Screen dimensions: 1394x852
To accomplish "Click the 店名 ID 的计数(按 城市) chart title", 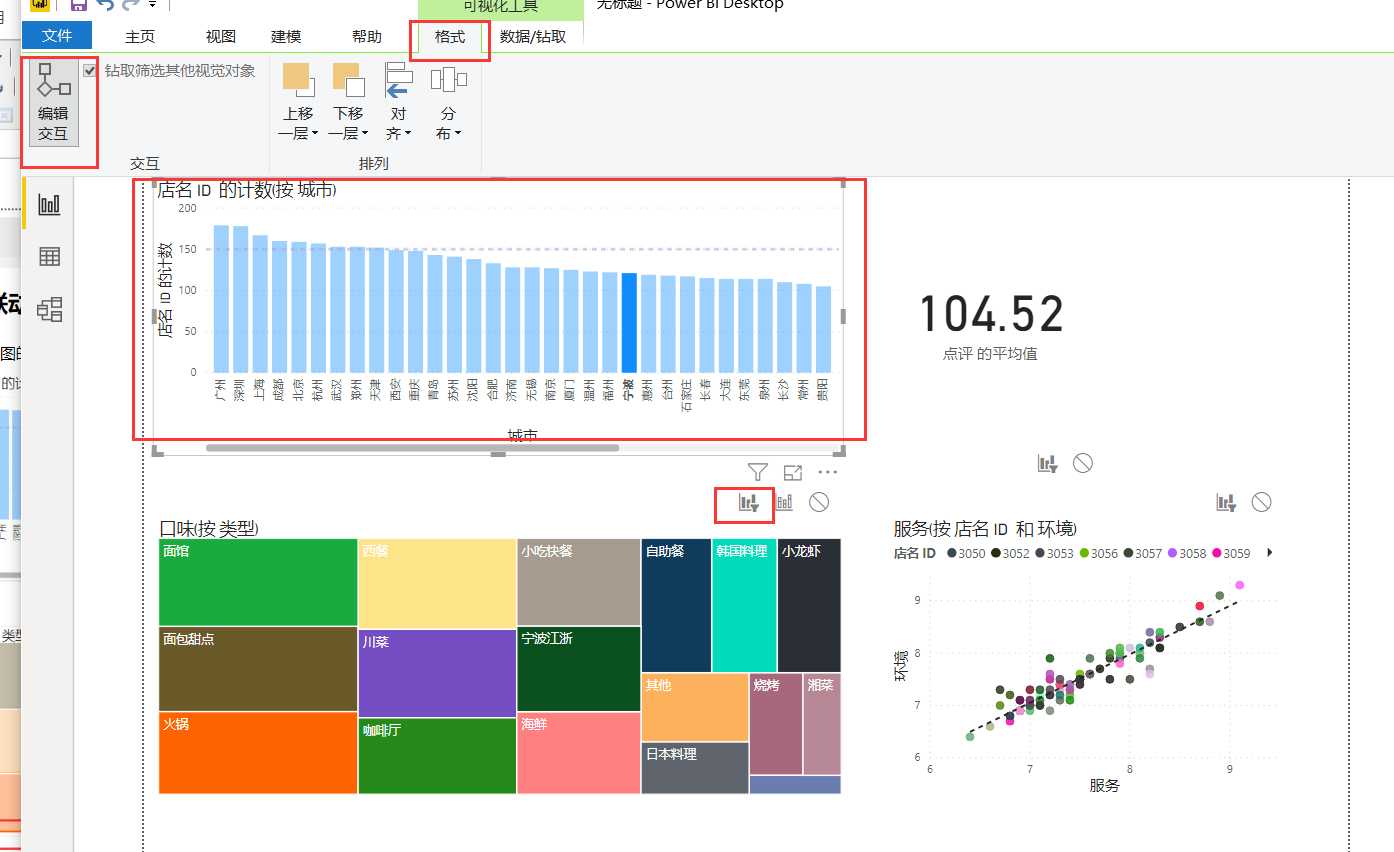I will [x=247, y=190].
